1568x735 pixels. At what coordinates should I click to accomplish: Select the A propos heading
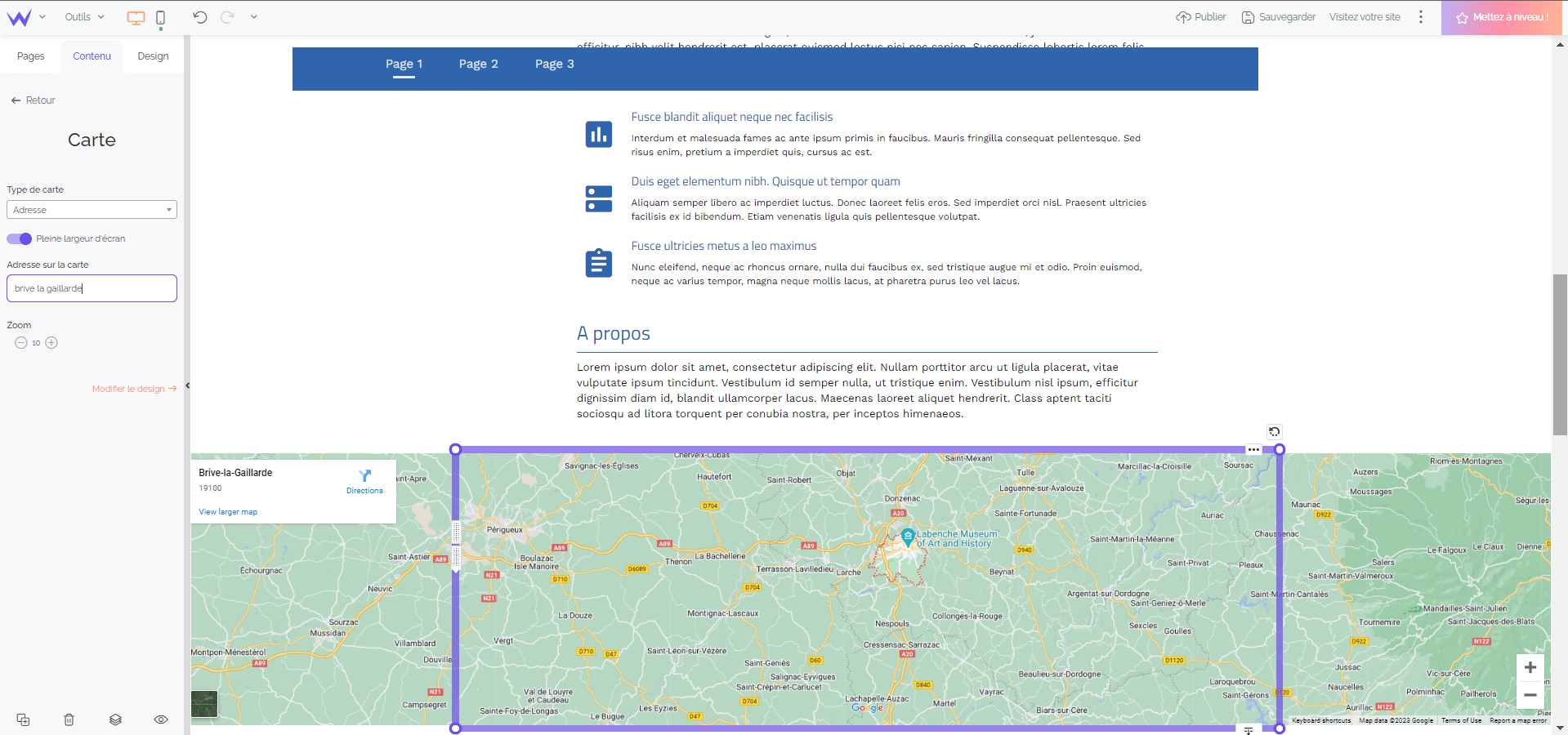coord(614,333)
